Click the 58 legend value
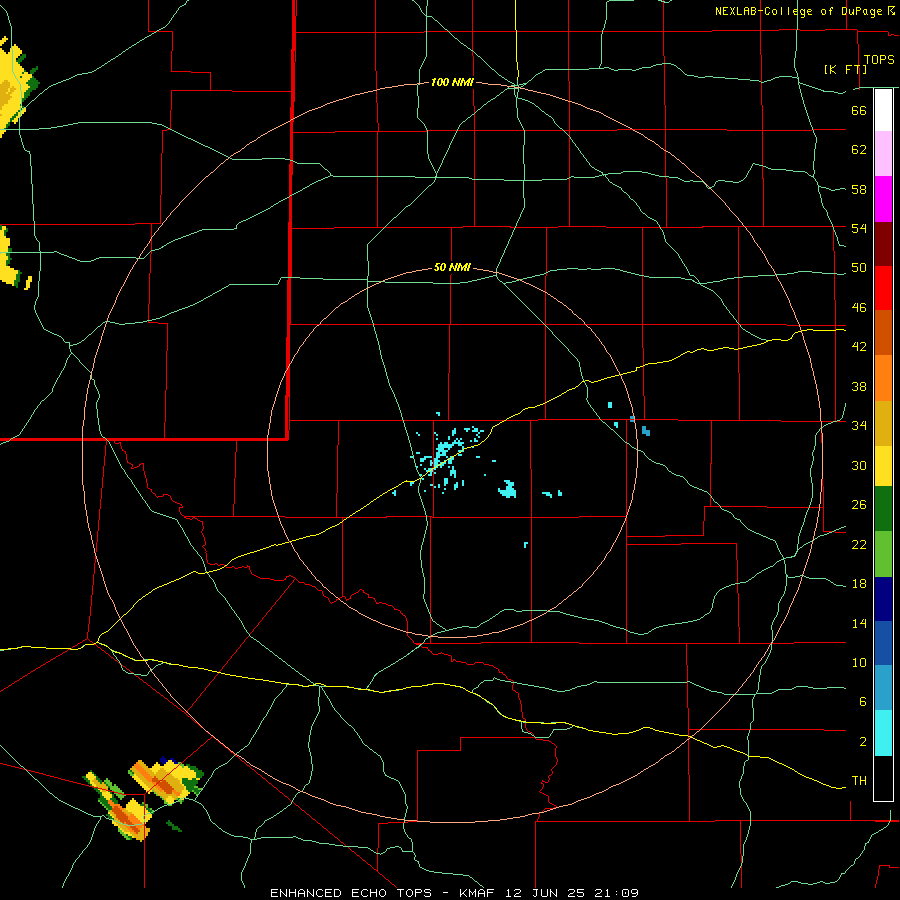Image resolution: width=900 pixels, height=900 pixels. 859,189
